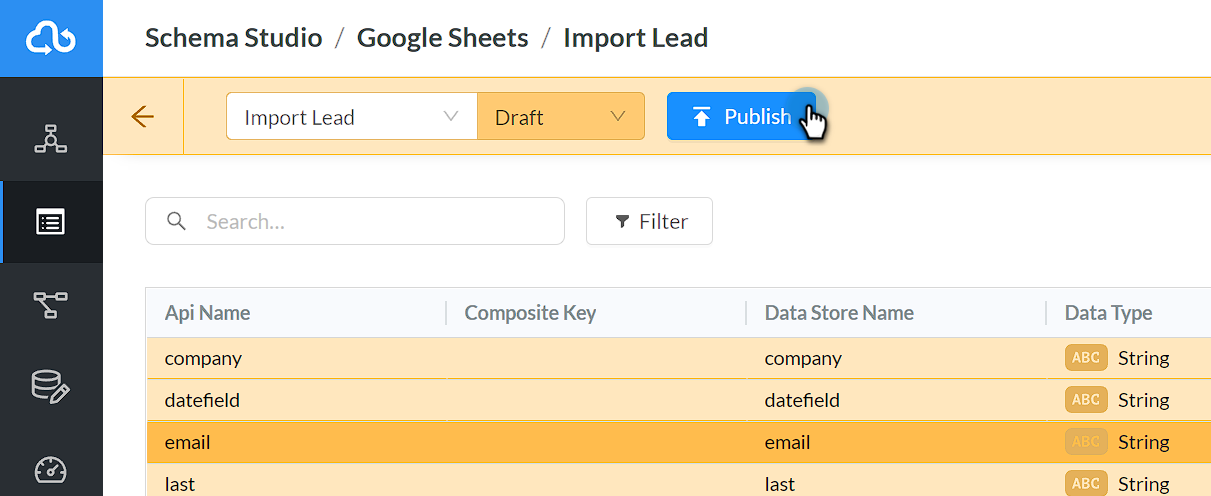Click email in Data Store Name column
The width and height of the screenshot is (1211, 496).
click(788, 442)
